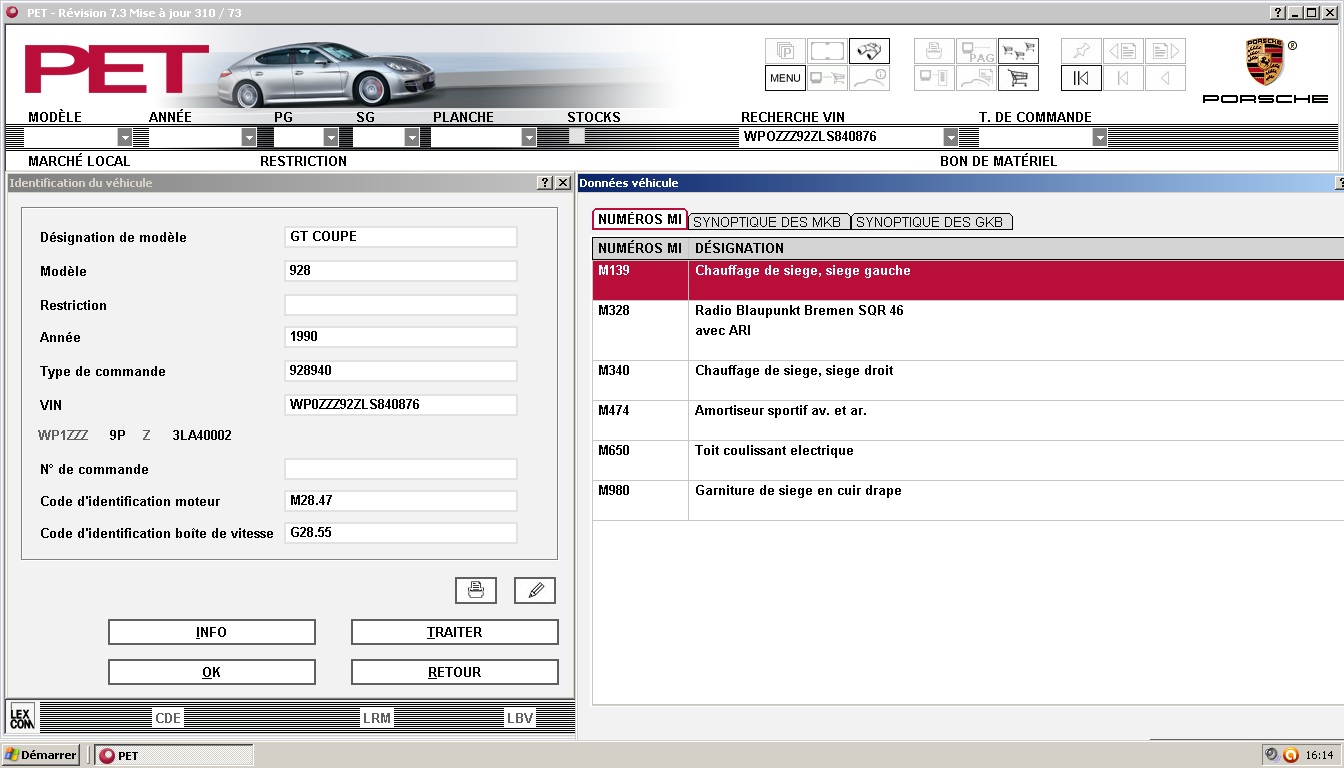Image resolution: width=1344 pixels, height=768 pixels.
Task: Click help icon on Identification du véhicule
Action: [x=545, y=183]
